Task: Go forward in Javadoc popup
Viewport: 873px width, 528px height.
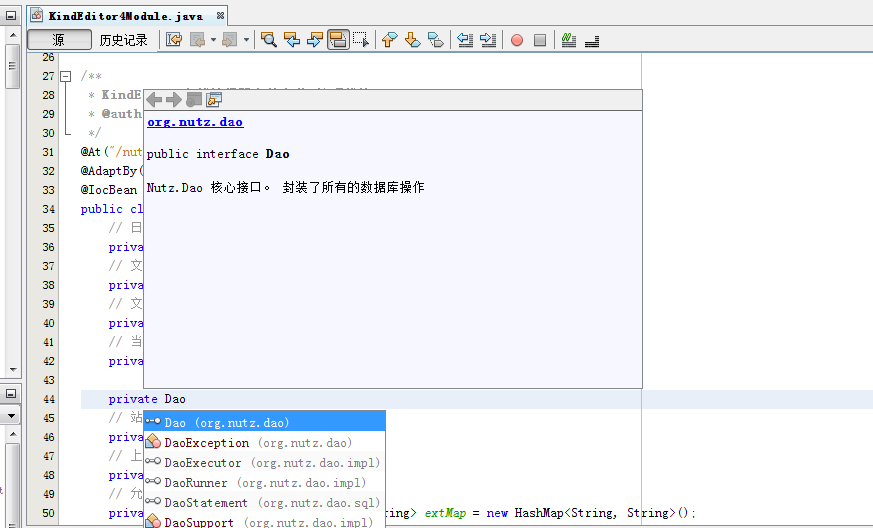Action: [174, 100]
